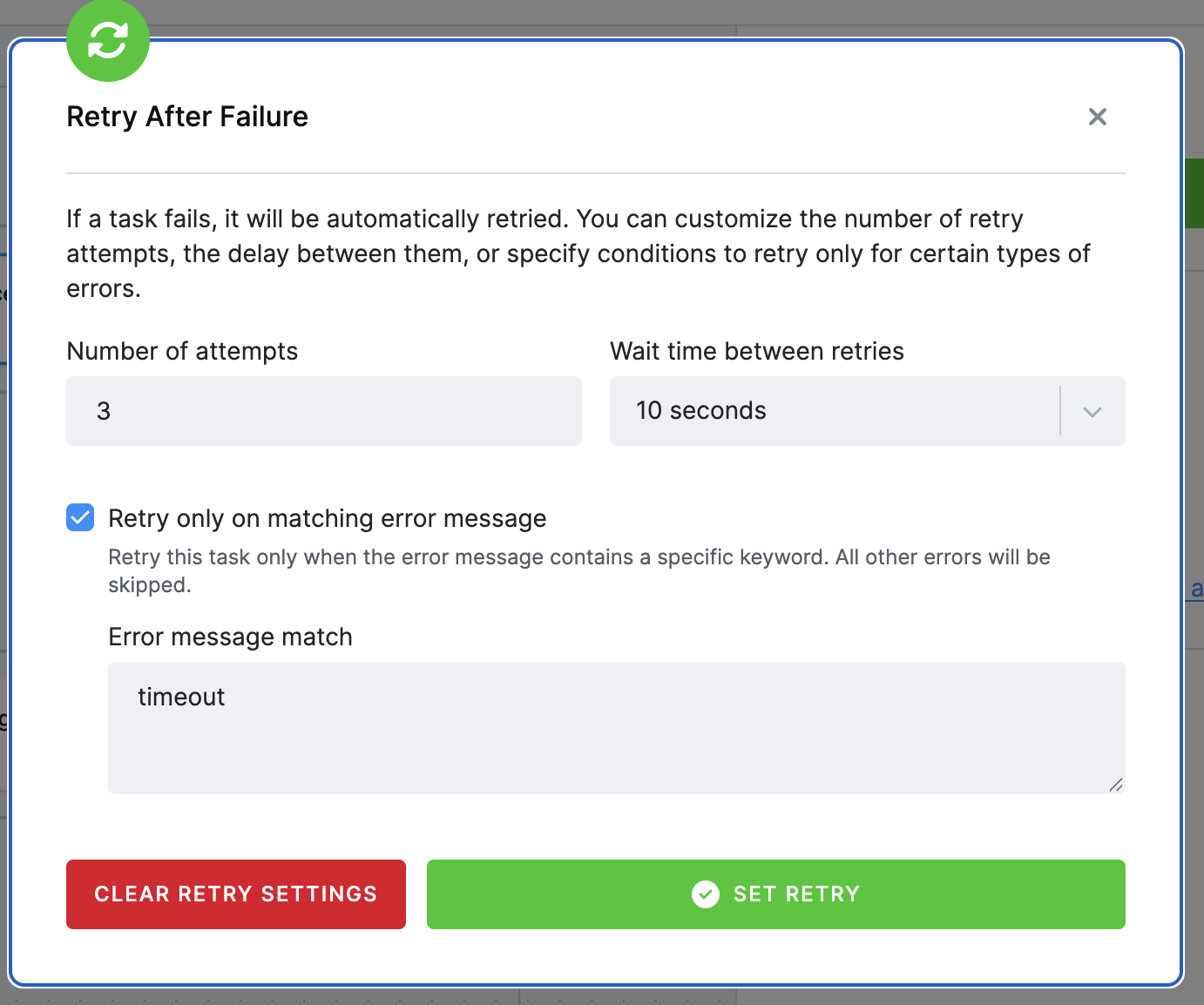The image size is (1204, 1005).
Task: Click the 'Retry After Failure' dialog title
Action: point(187,117)
